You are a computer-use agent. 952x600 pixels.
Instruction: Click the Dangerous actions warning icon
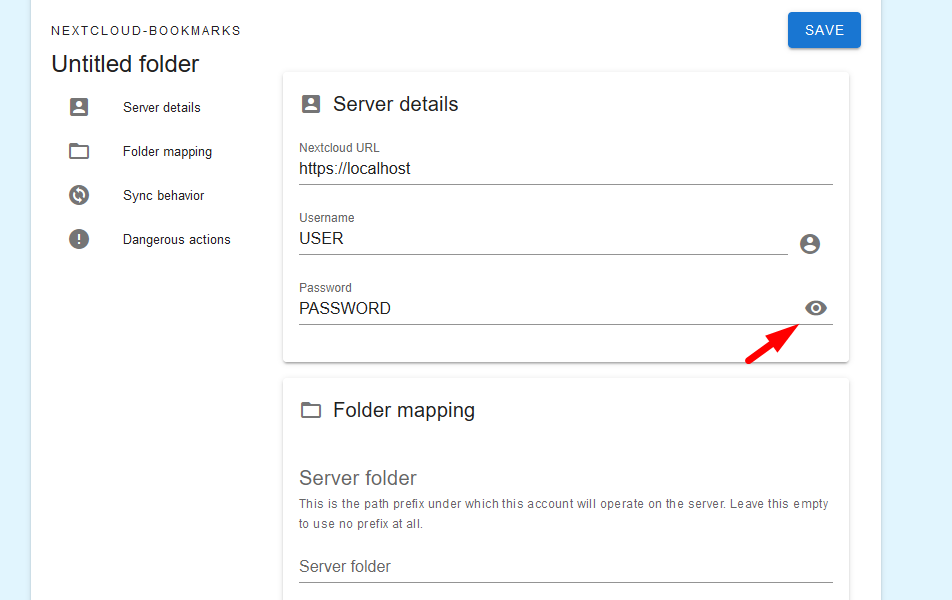coord(79,239)
